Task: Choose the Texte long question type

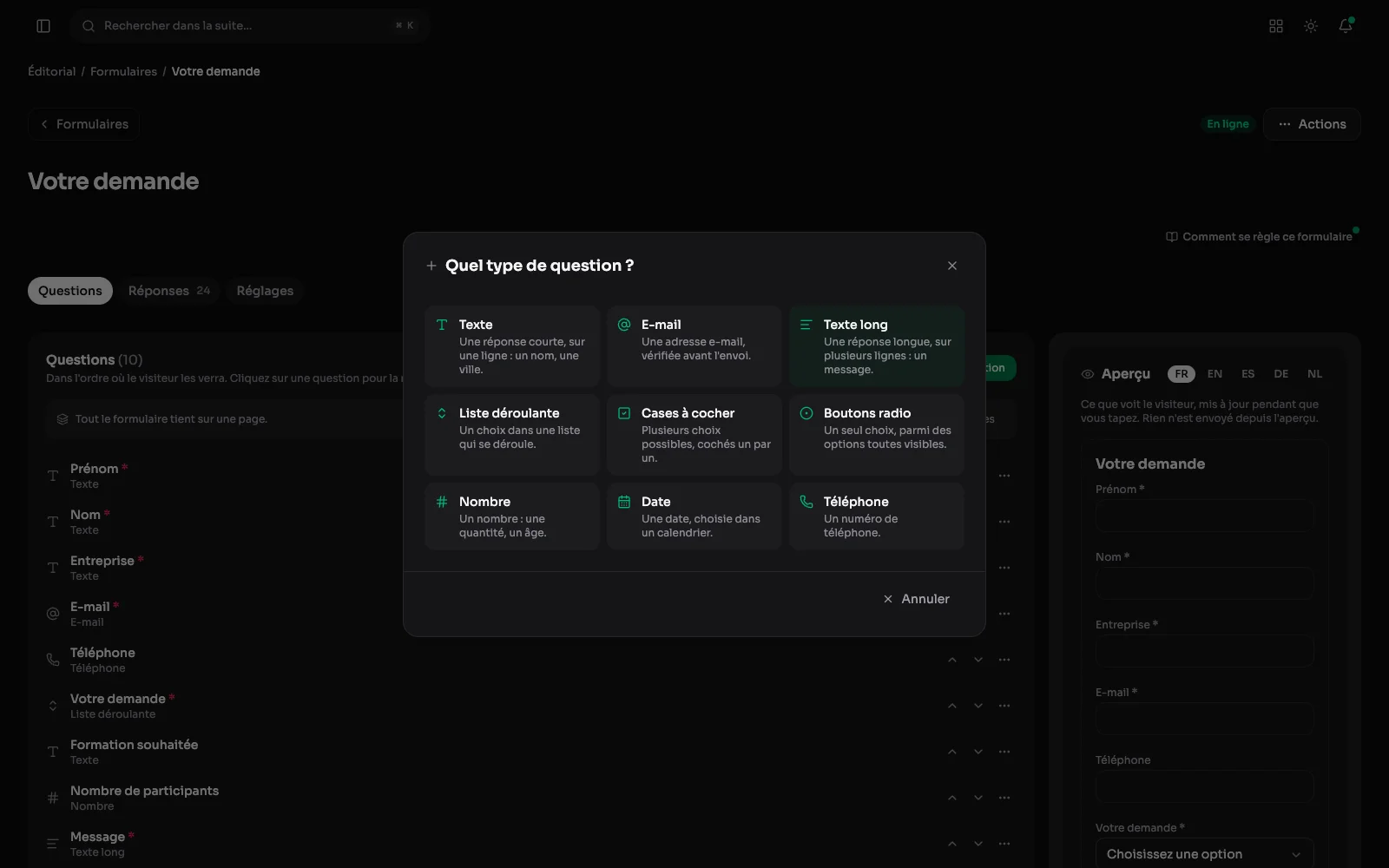Action: click(x=877, y=345)
